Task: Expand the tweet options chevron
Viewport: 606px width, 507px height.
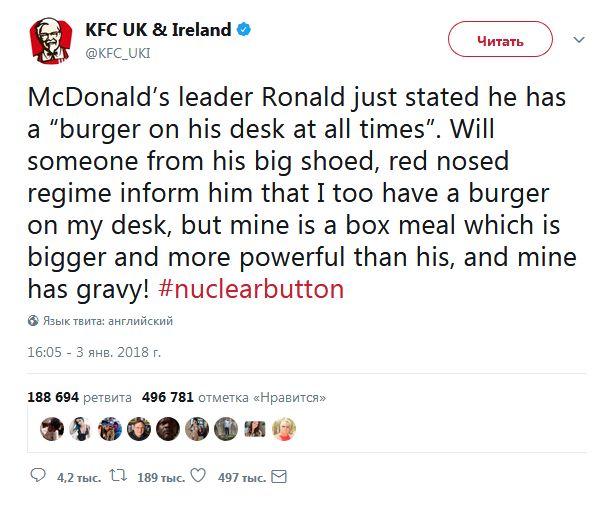Action: point(578,40)
